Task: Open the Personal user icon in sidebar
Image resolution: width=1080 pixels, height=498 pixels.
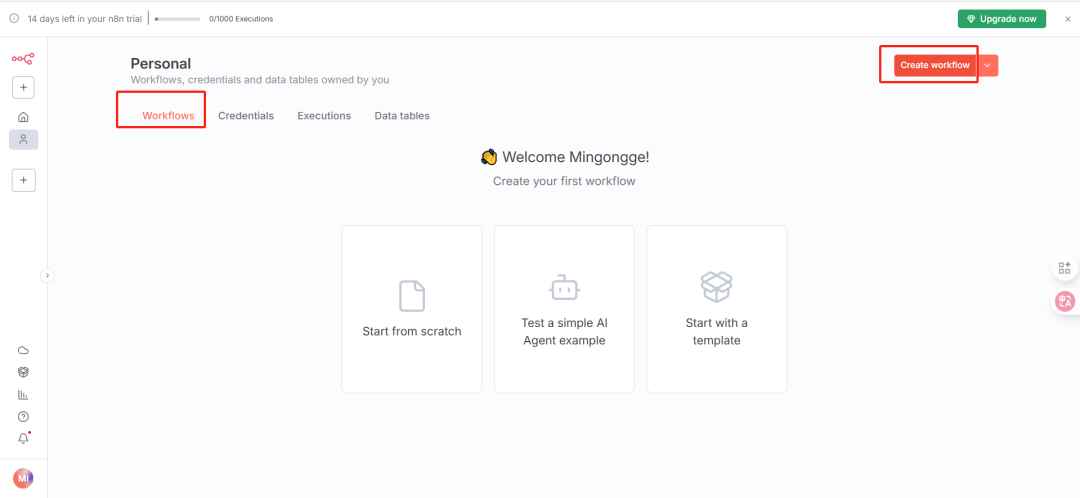Action: point(23,140)
